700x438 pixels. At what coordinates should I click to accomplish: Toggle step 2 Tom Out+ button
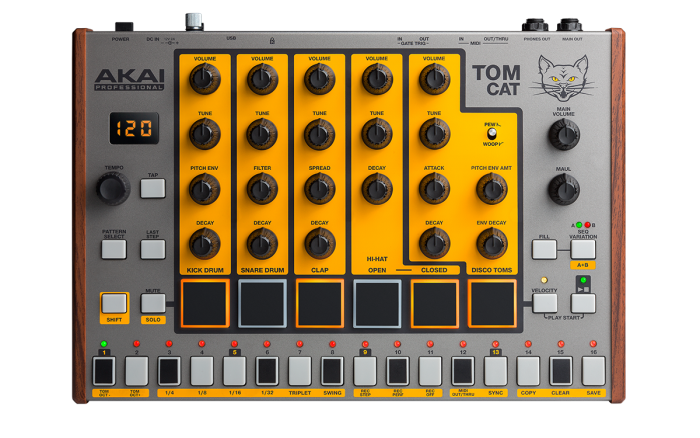click(137, 371)
